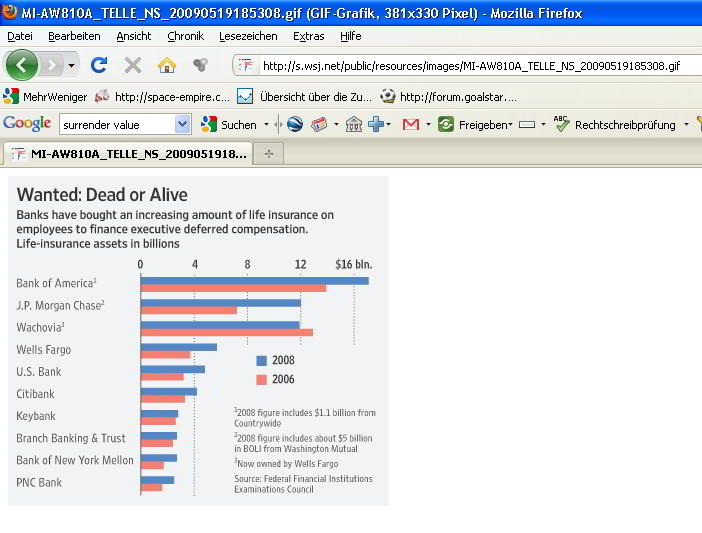Screen dimensions: 702x533
Task: Open the back/forward history dropdown
Action: pyautogui.click(x=72, y=66)
